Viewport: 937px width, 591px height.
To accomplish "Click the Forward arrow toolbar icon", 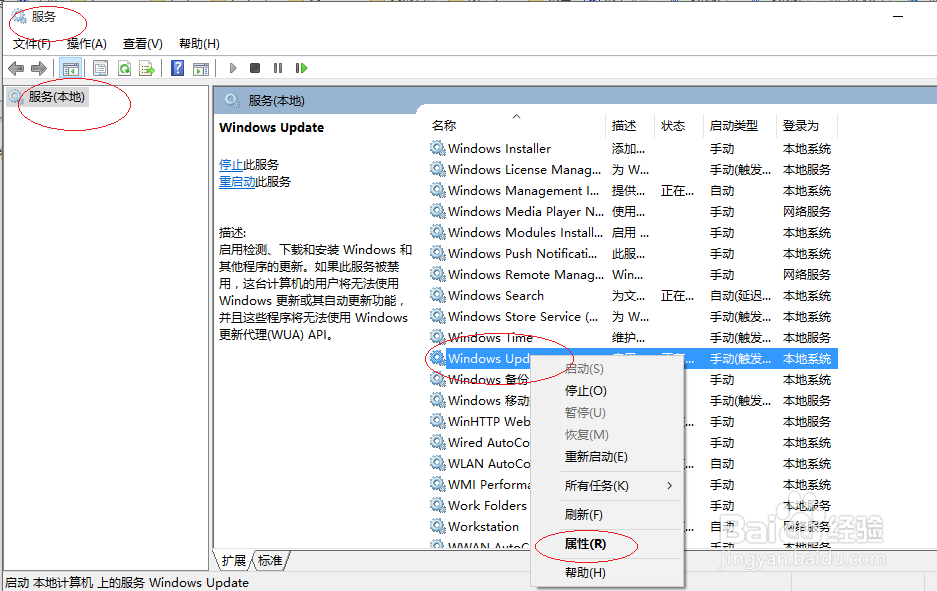I will tap(39, 68).
